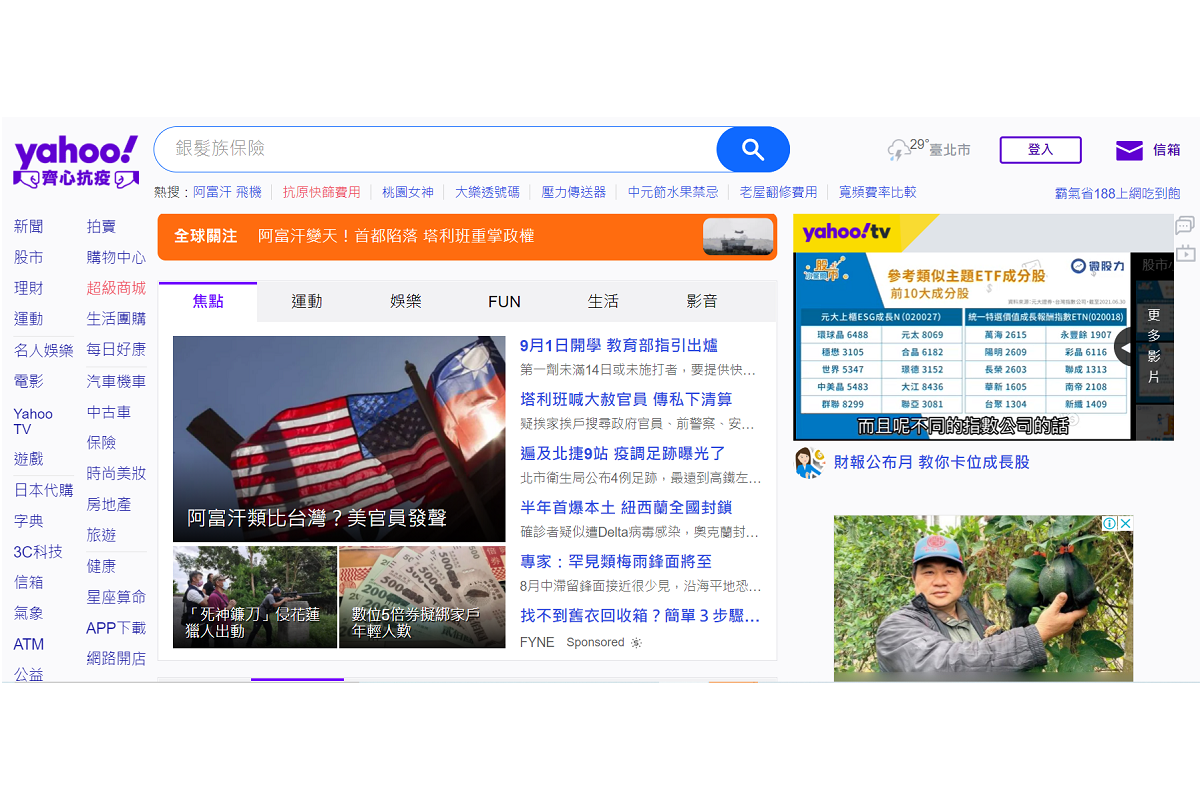
Task: Select the 焦點 tab
Action: (x=208, y=301)
